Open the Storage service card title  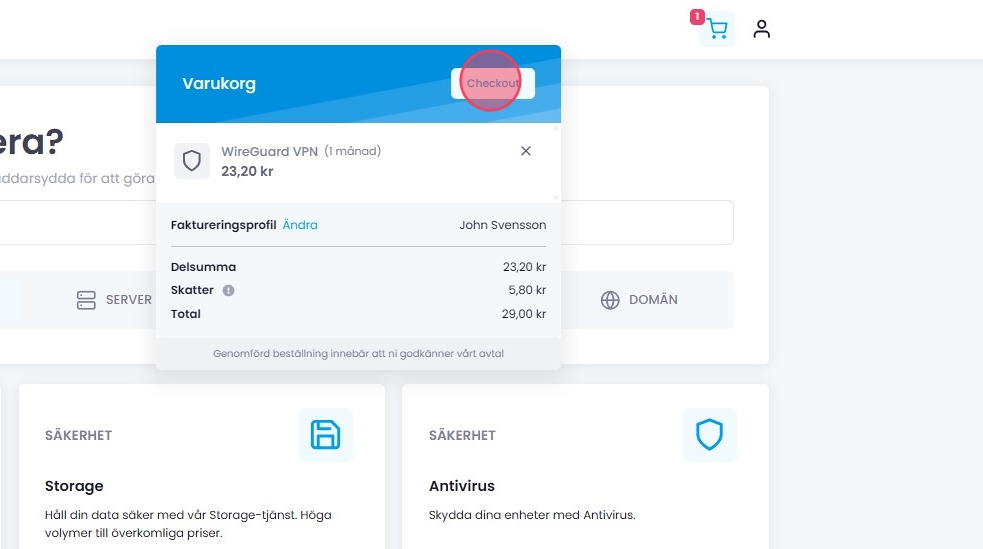74,486
